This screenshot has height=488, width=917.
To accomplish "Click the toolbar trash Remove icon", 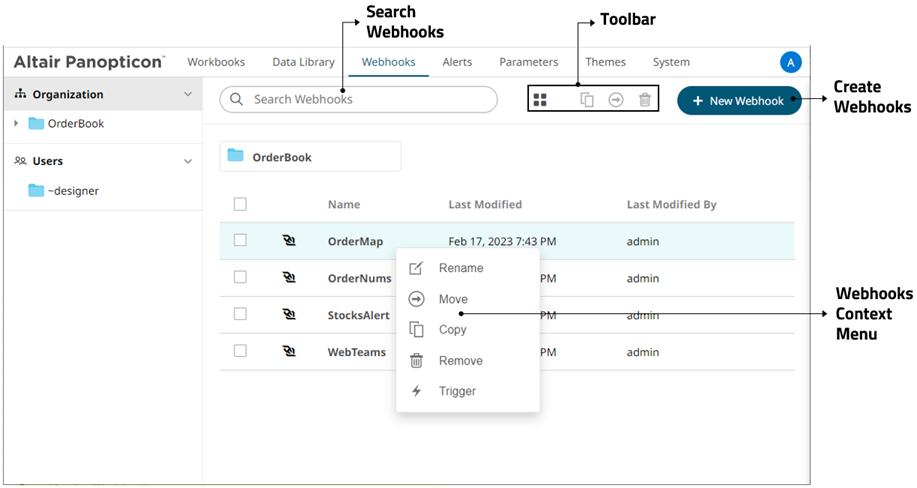I will pos(645,100).
